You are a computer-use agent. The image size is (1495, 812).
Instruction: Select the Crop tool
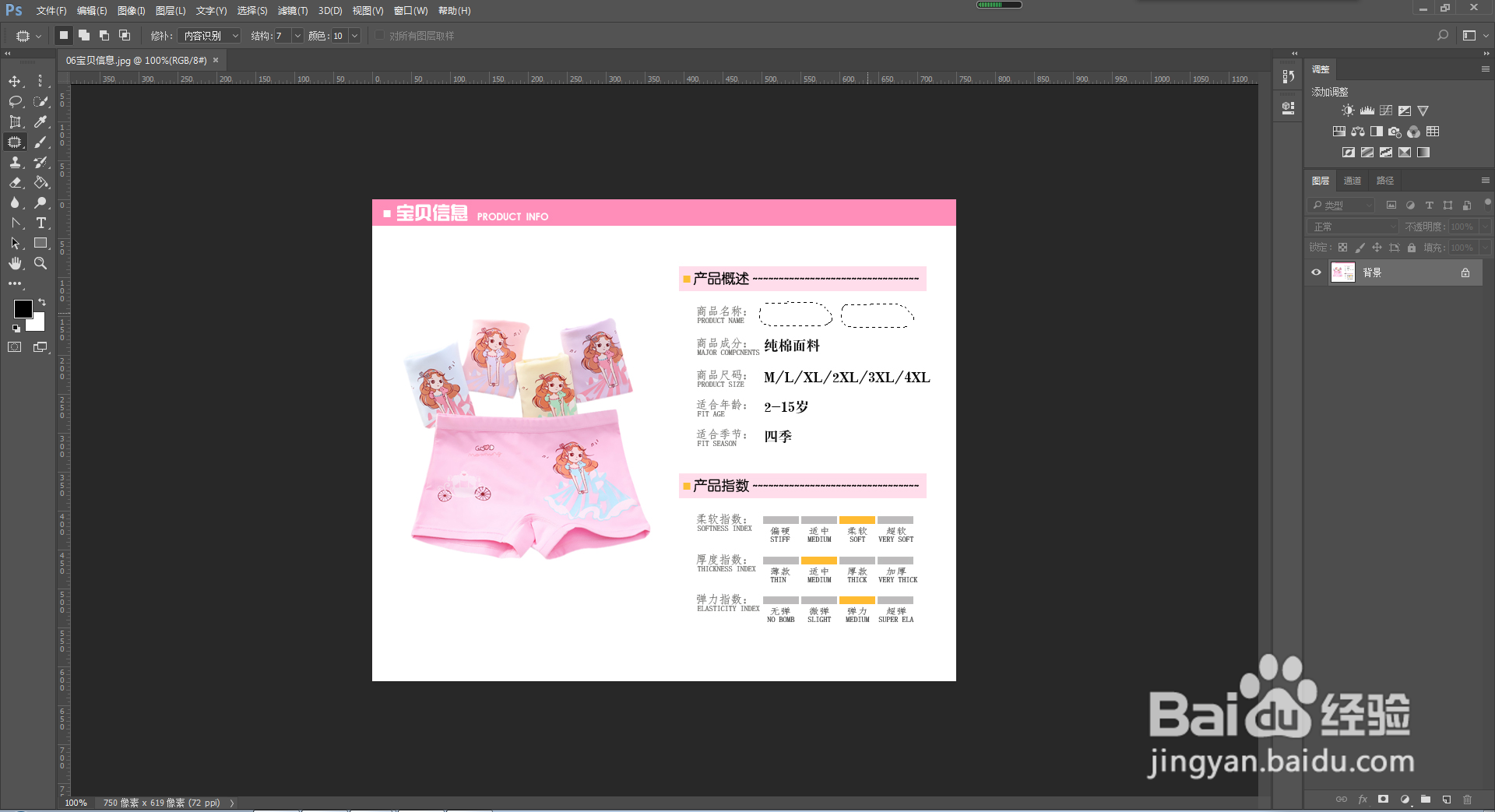point(15,121)
